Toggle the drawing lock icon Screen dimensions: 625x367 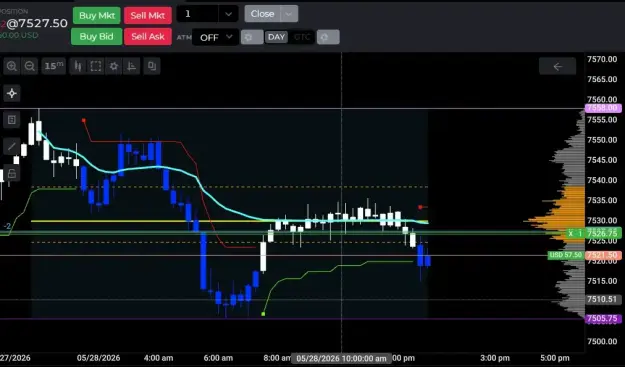click(12, 173)
